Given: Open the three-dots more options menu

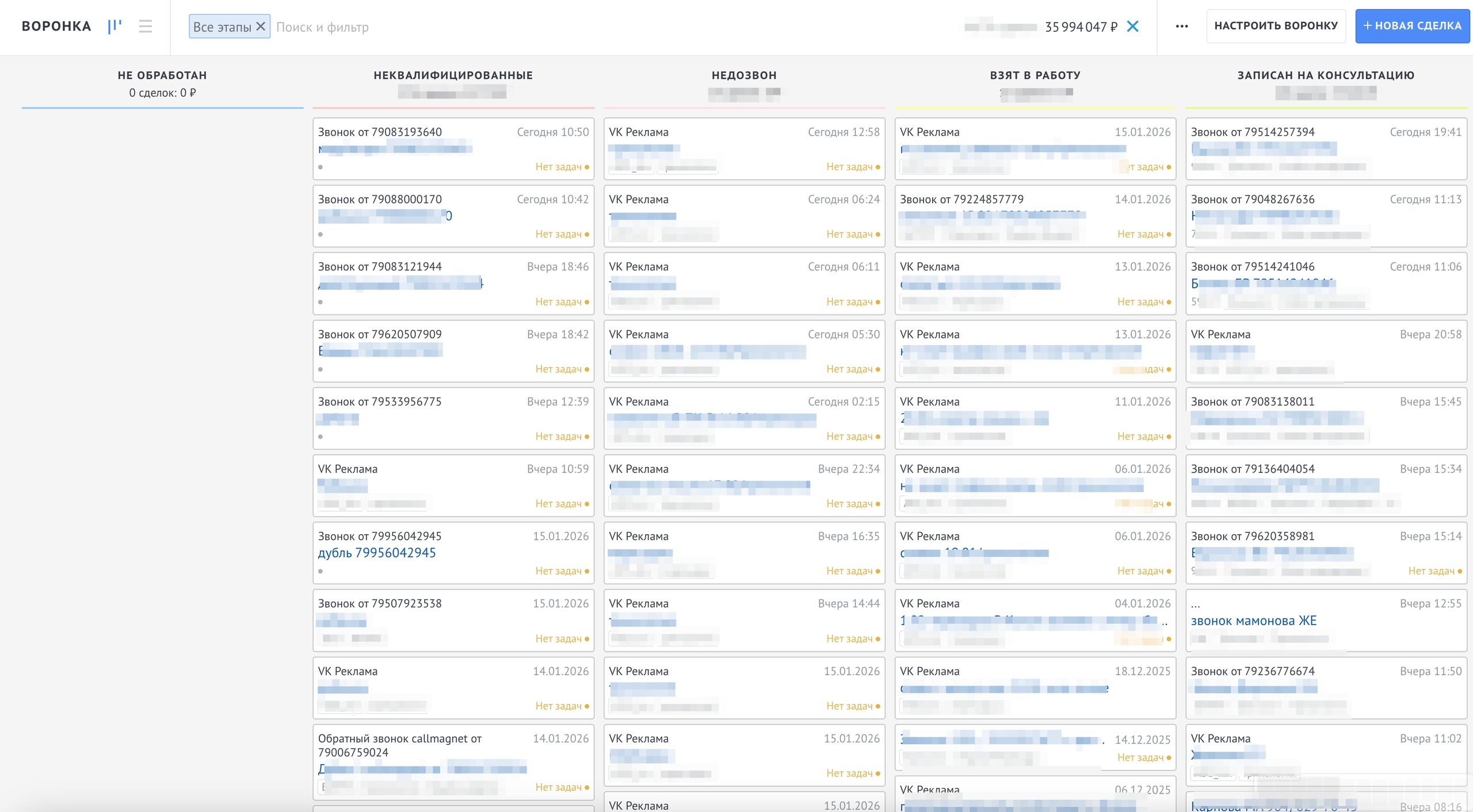Looking at the screenshot, I should point(1182,26).
